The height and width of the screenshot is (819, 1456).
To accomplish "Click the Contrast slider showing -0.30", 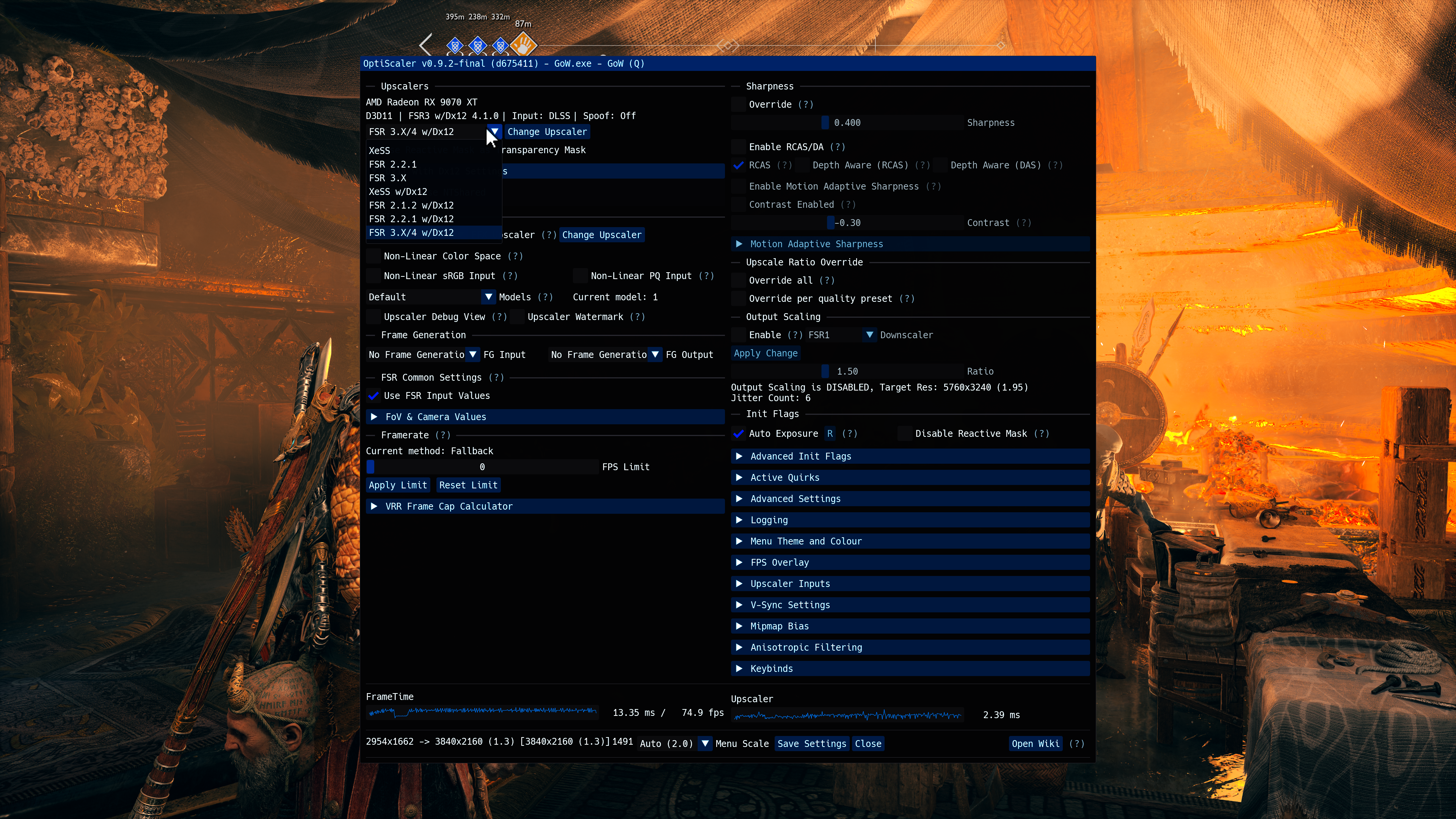I will click(847, 223).
